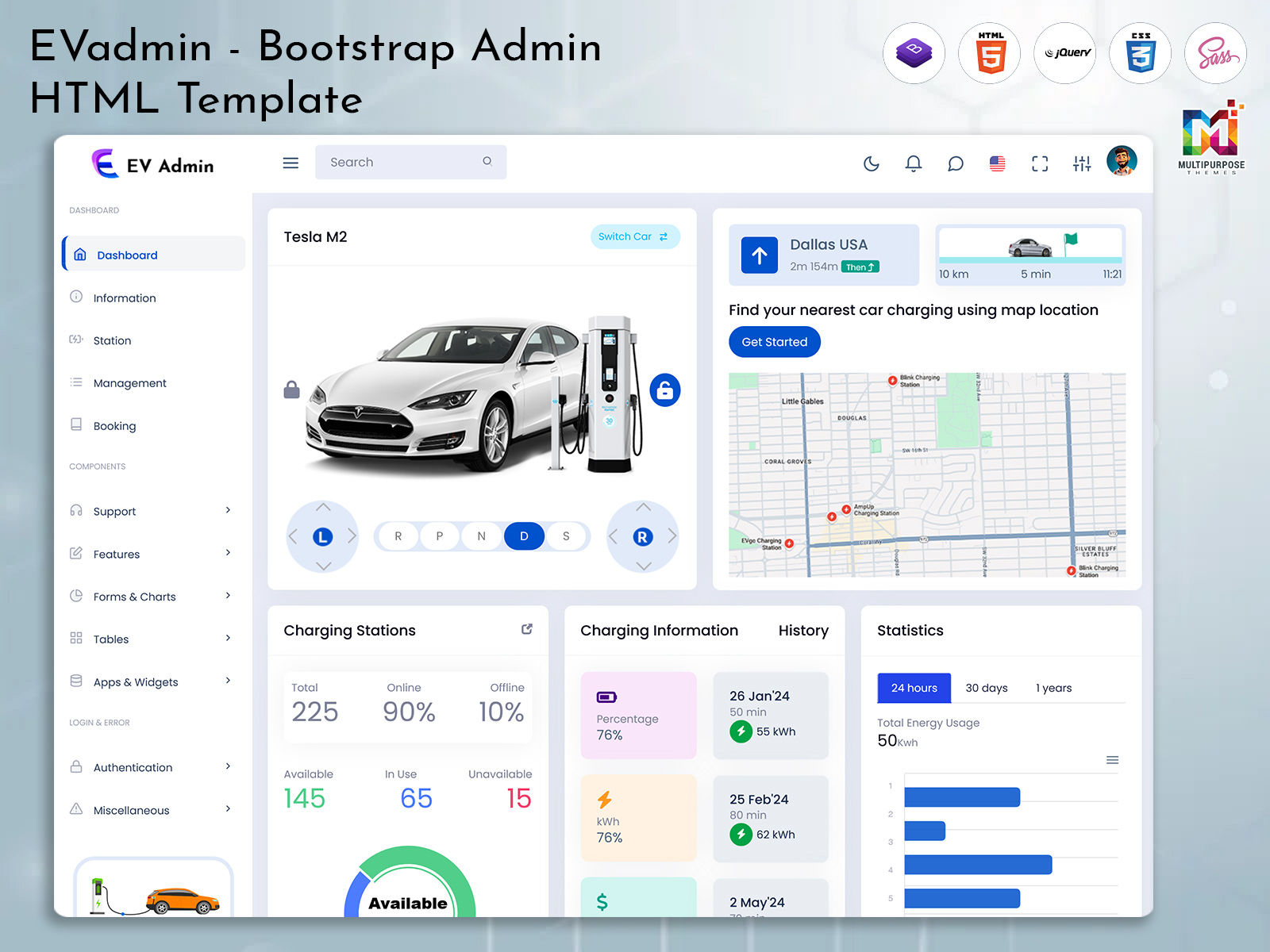This screenshot has width=1270, height=952.
Task: Click the R control center button
Action: [643, 537]
